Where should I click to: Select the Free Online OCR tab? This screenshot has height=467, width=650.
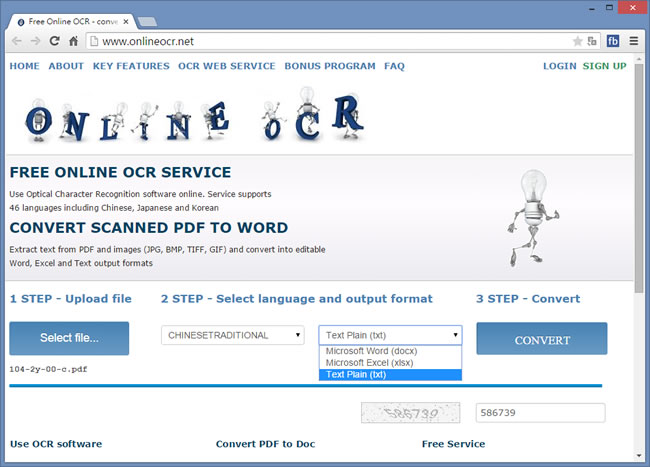click(70, 22)
